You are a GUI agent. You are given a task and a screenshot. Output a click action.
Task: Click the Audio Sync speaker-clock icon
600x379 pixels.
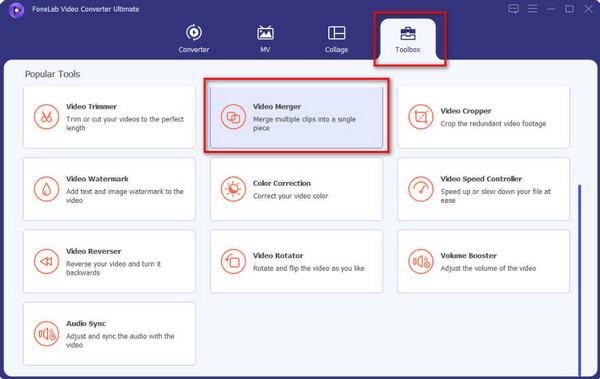46,334
